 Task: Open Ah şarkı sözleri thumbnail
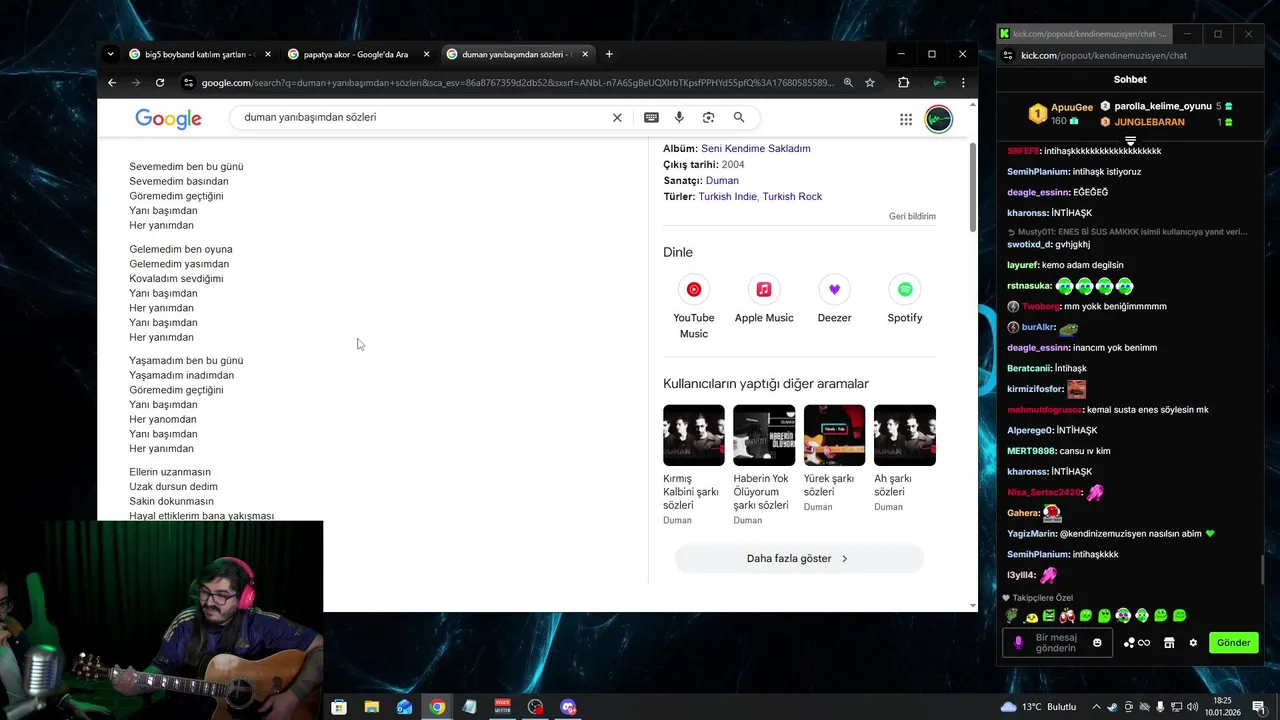[x=905, y=435]
